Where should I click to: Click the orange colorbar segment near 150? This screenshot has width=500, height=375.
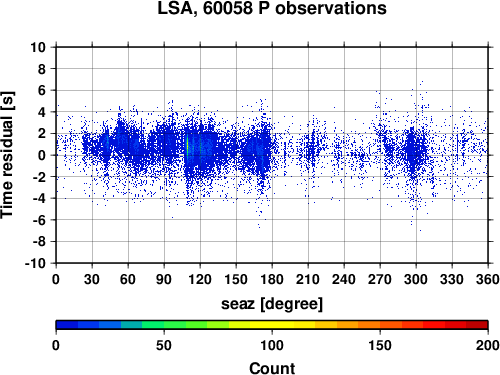[x=380, y=325]
